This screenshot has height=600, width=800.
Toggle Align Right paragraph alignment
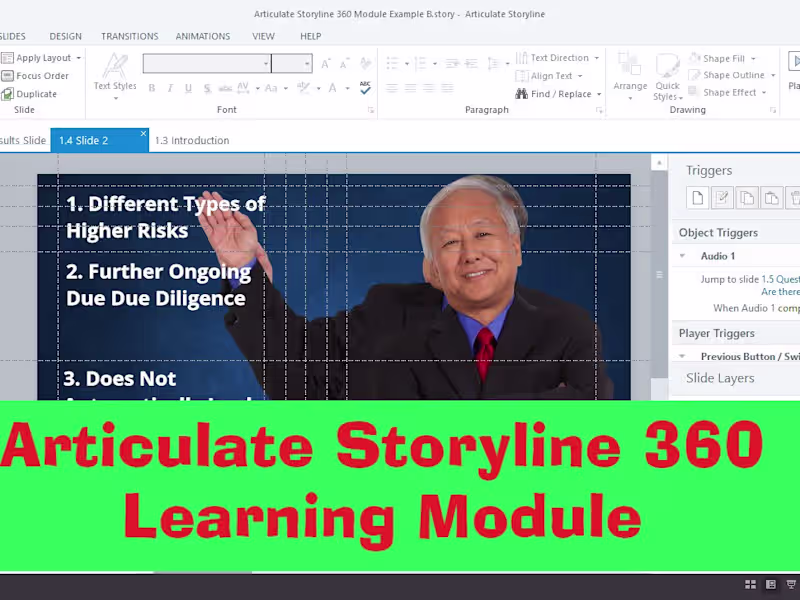tap(429, 88)
